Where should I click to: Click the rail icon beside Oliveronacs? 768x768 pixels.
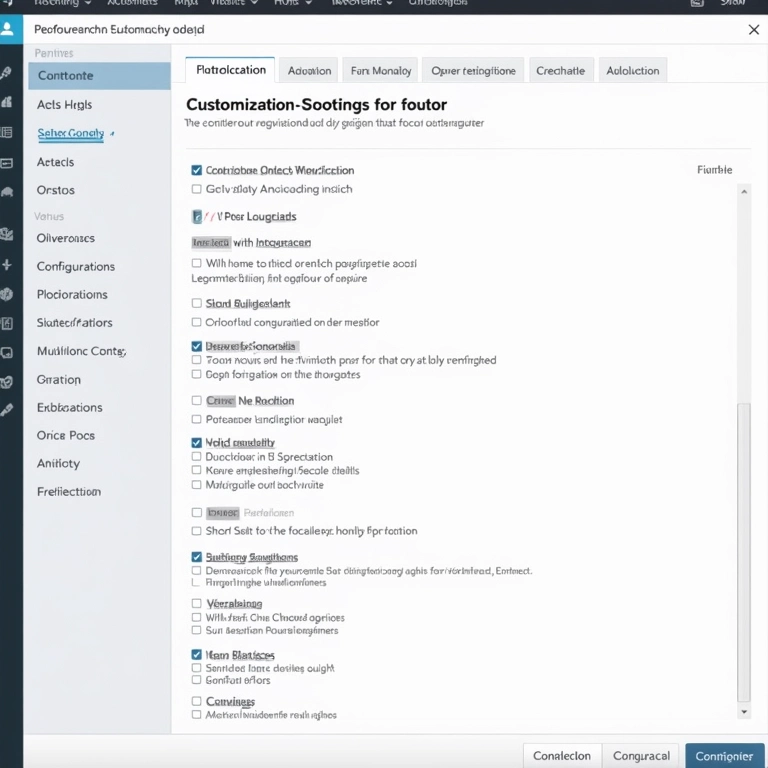tap(6, 234)
